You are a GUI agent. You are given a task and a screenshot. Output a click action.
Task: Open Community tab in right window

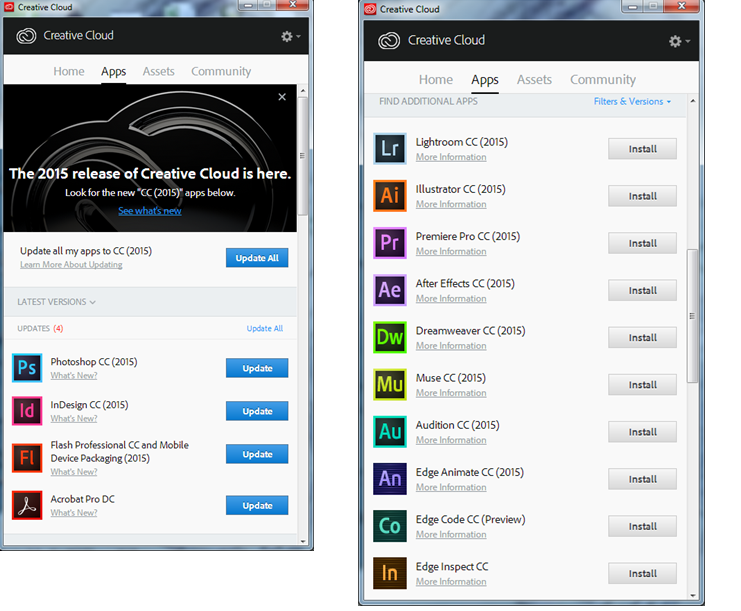coord(603,79)
